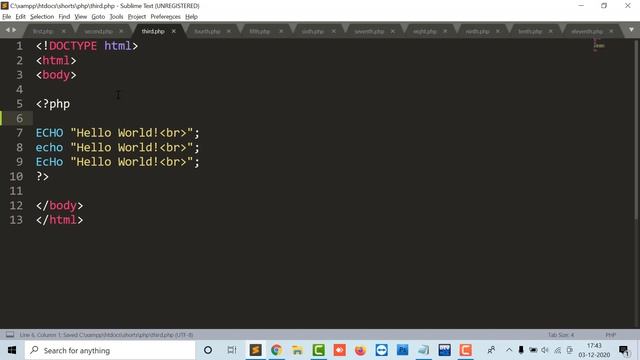
Task: Click the uppercase ECHO keyword on line 7
Action: click(x=49, y=133)
